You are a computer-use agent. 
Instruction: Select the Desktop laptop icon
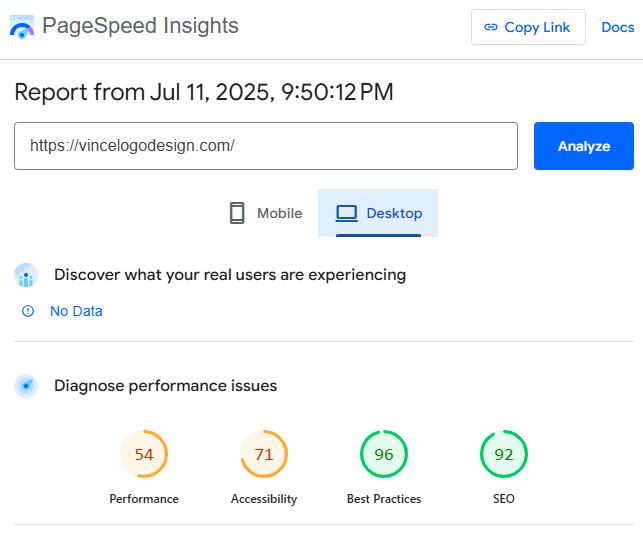(x=347, y=214)
